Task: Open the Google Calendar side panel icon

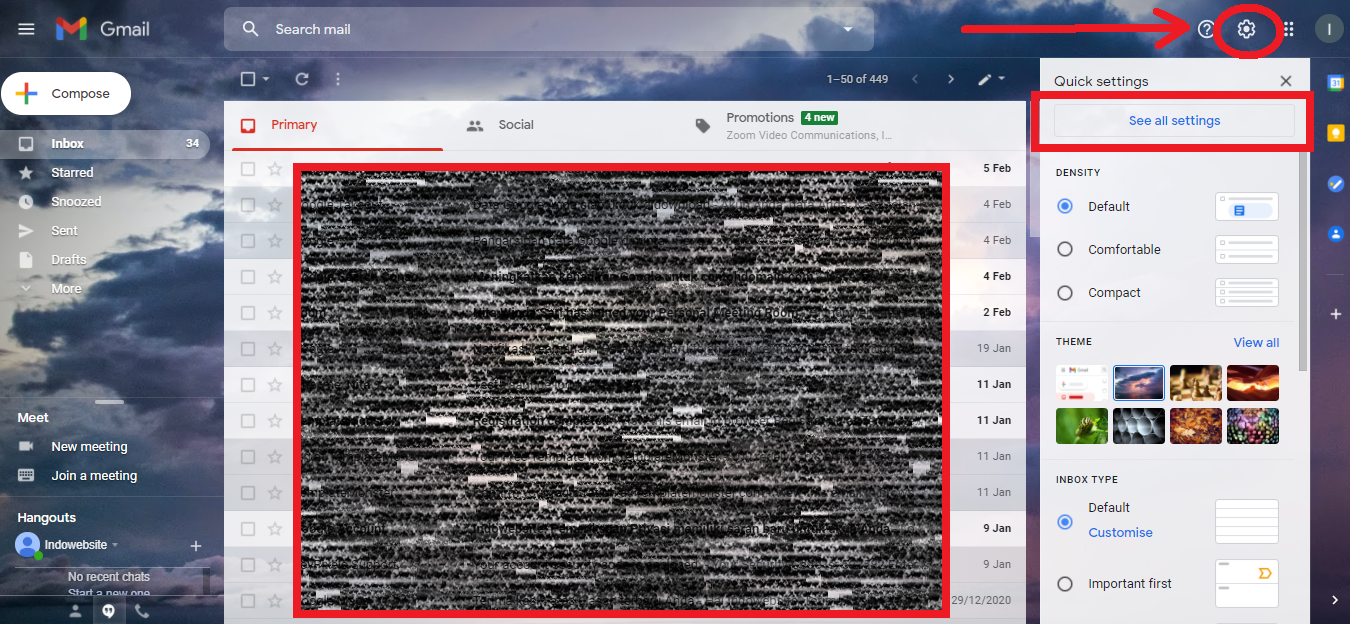Action: (1335, 83)
